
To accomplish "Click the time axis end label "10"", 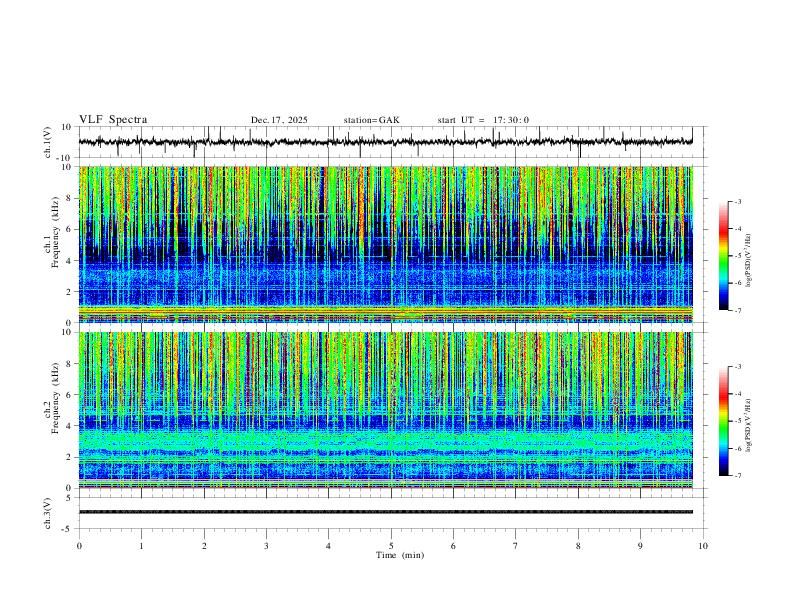I will coord(703,546).
